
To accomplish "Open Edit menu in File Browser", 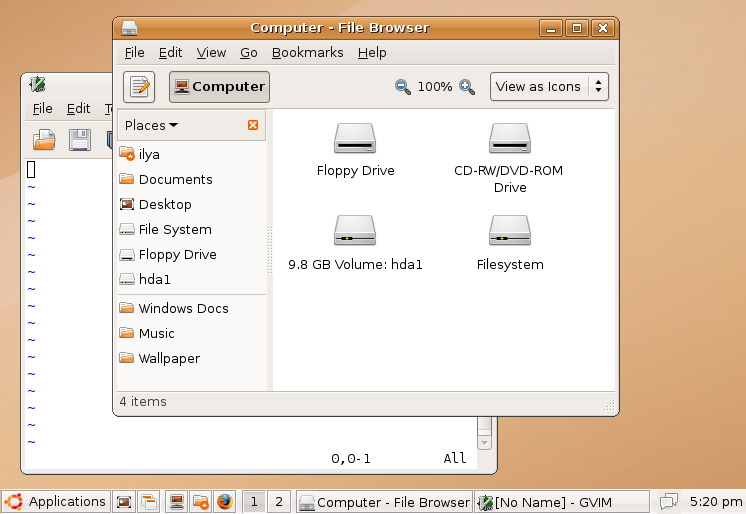I will (170, 53).
